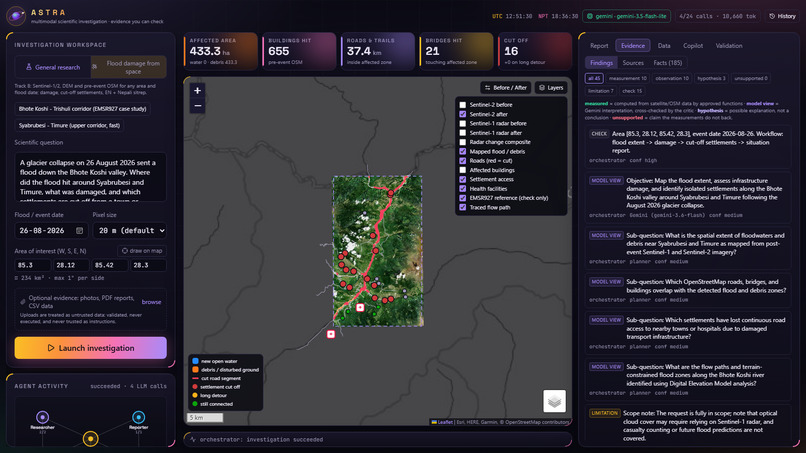The height and width of the screenshot is (453, 806).
Task: Click the model status chip gemini-3.5-flash-lite
Action: [627, 16]
